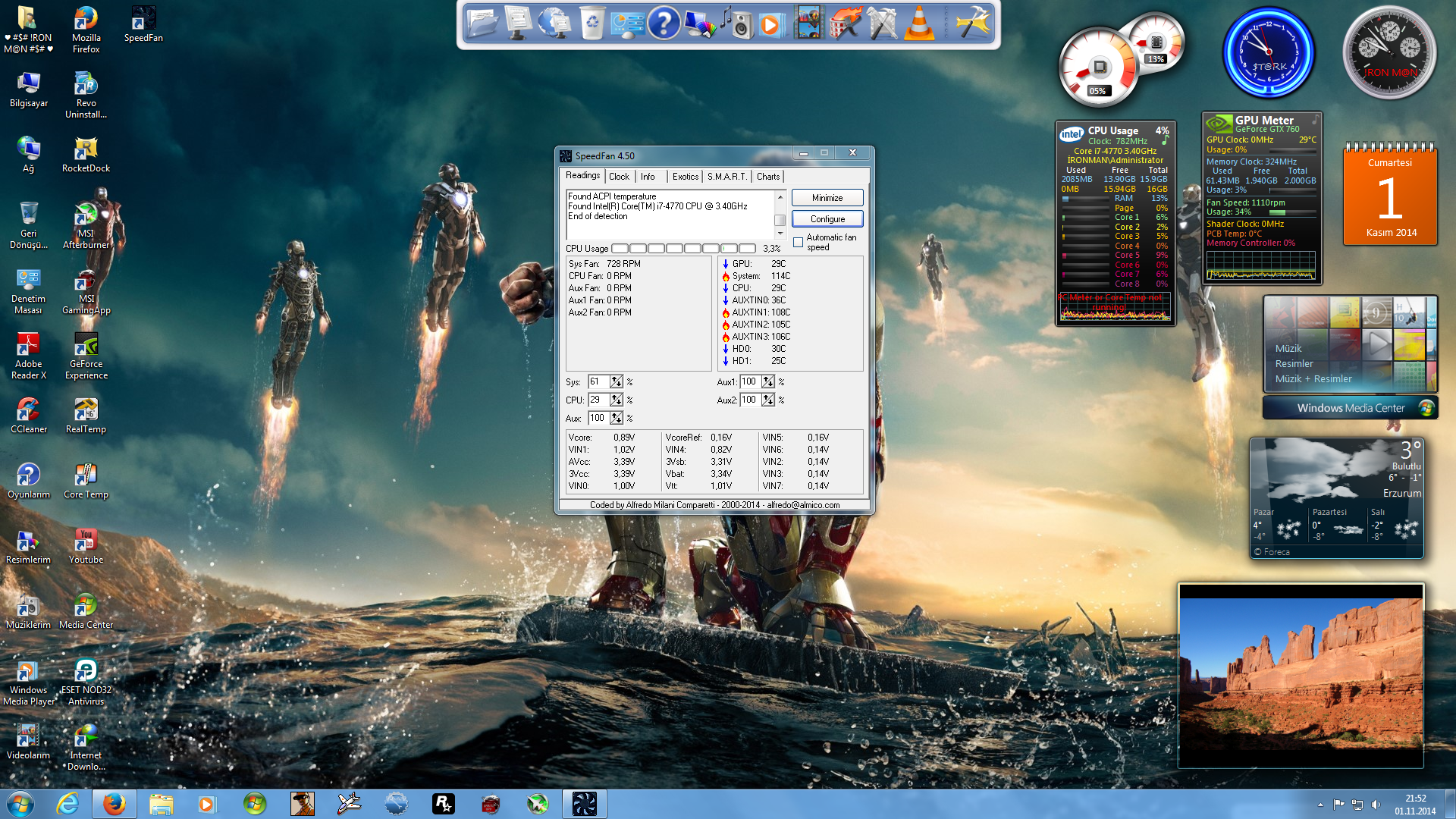
Task: Click the Configure button
Action: coord(827,219)
